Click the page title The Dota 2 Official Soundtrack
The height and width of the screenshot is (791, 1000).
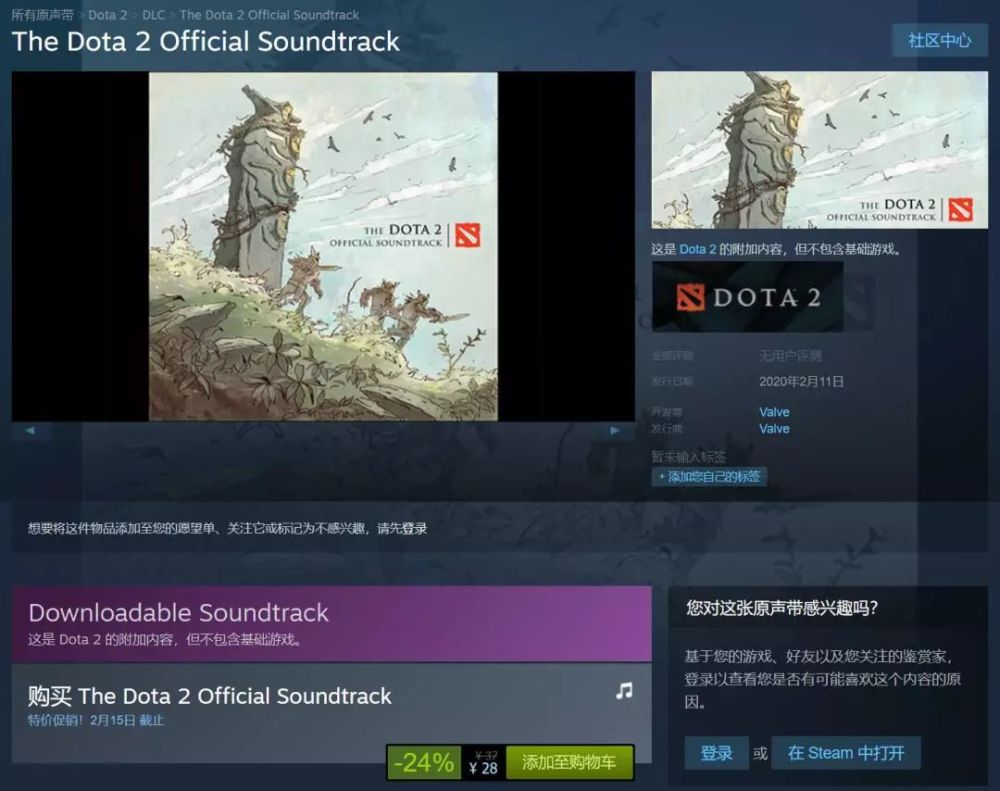[x=205, y=41]
